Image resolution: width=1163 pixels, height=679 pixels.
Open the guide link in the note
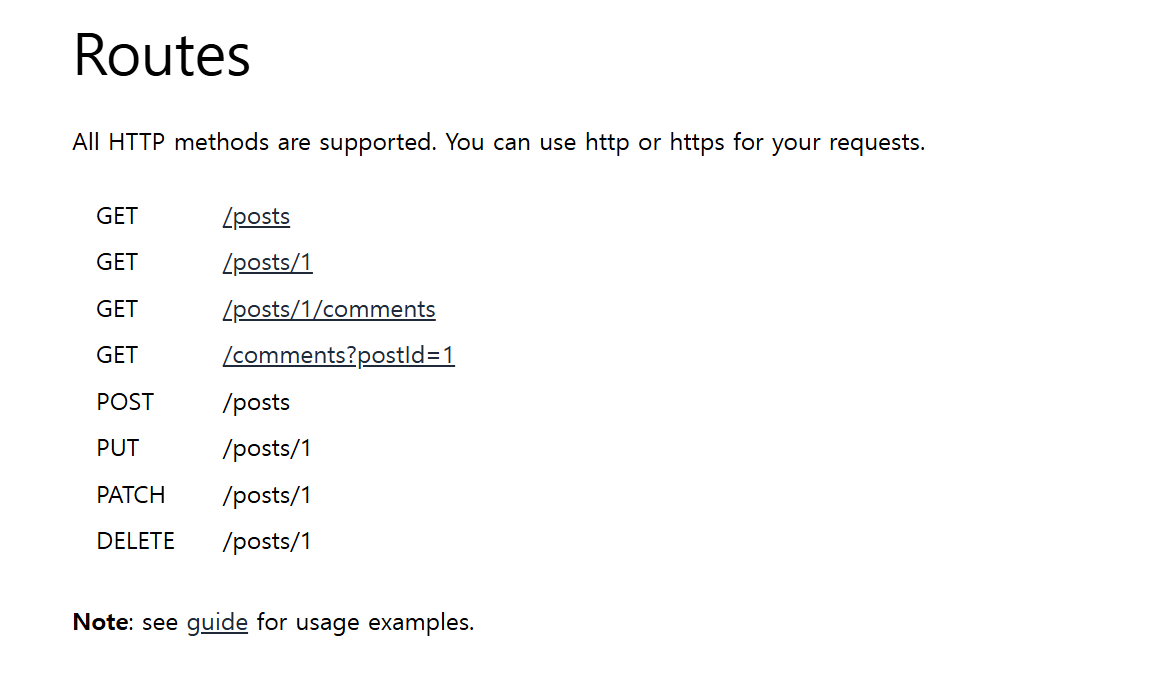pos(217,623)
